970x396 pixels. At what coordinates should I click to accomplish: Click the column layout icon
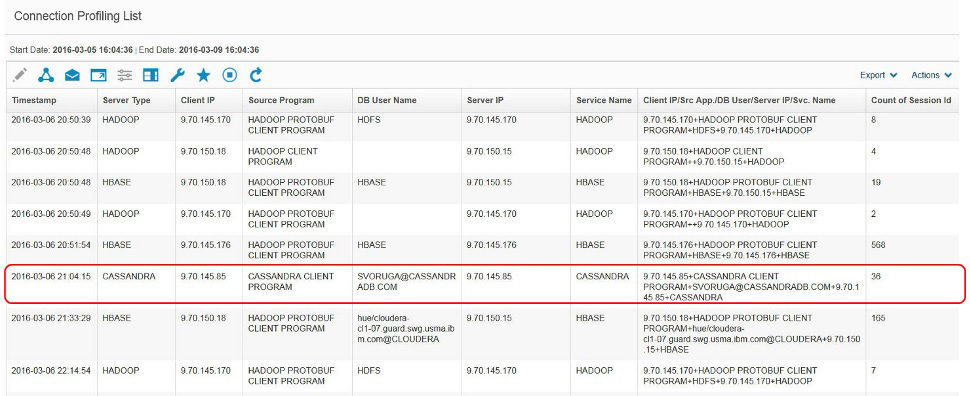pyautogui.click(x=151, y=75)
